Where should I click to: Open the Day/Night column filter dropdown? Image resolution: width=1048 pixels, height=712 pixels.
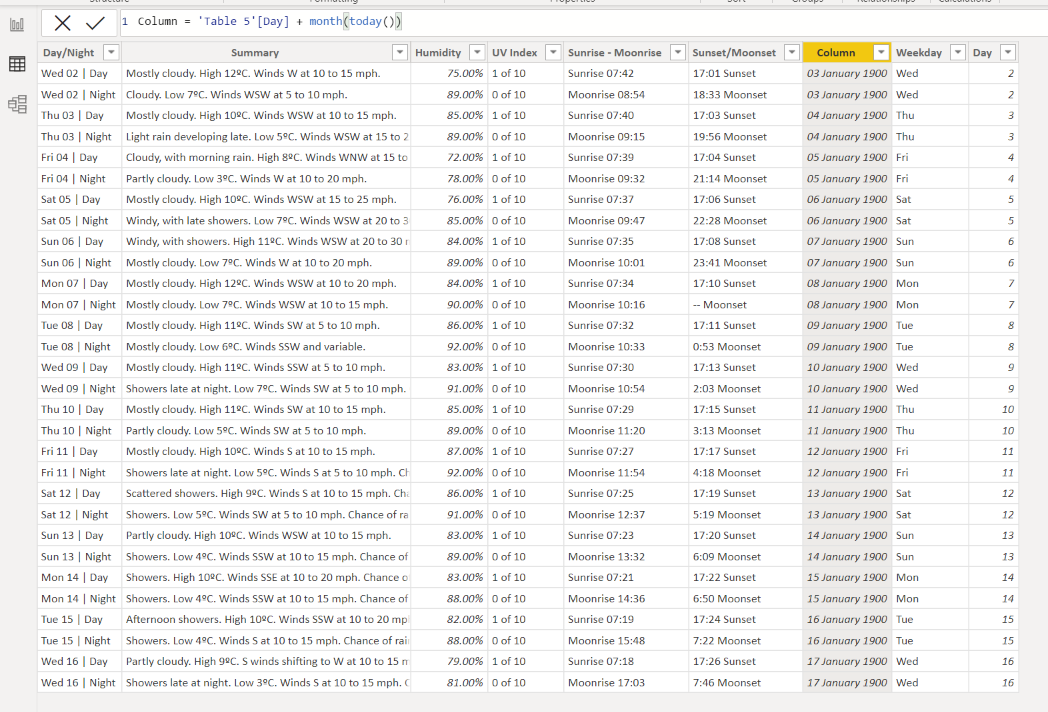(x=112, y=52)
